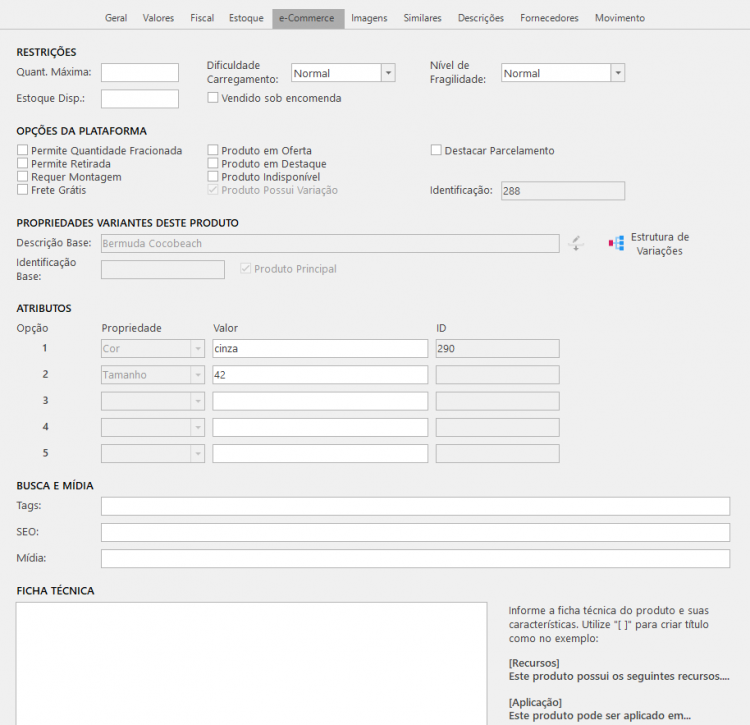Viewport: 750px width, 725px height.
Task: Click the ID field for option 4
Action: tap(497, 428)
